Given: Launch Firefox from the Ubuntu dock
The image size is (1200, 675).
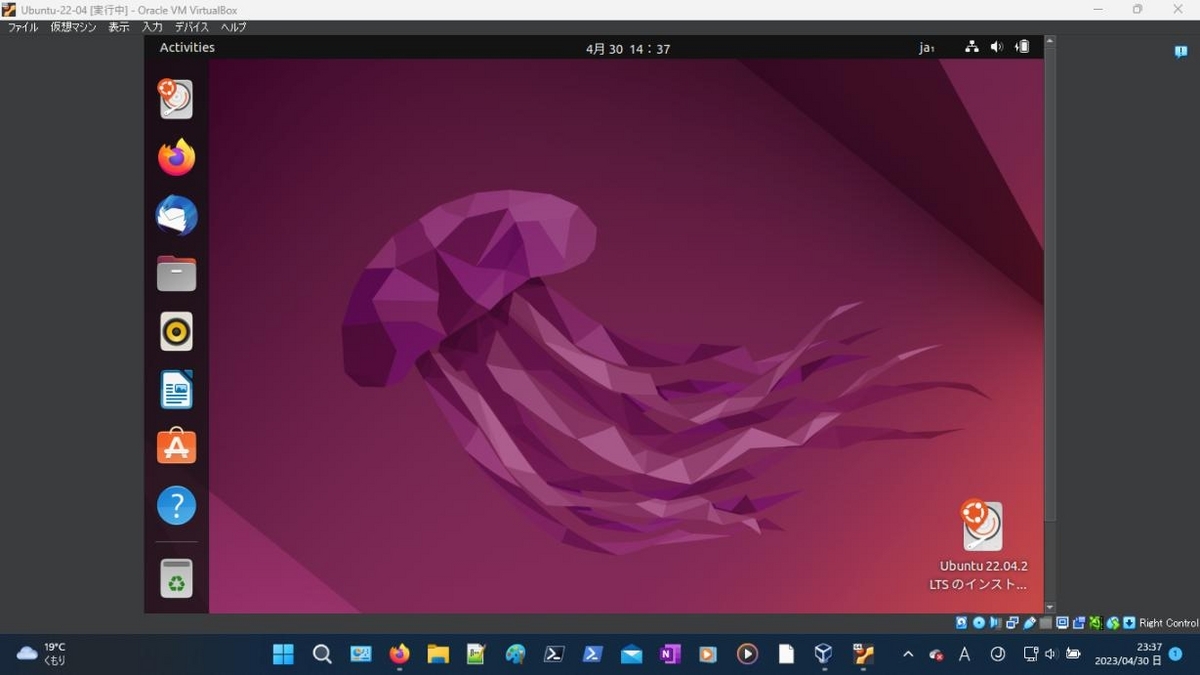Looking at the screenshot, I should [176, 157].
